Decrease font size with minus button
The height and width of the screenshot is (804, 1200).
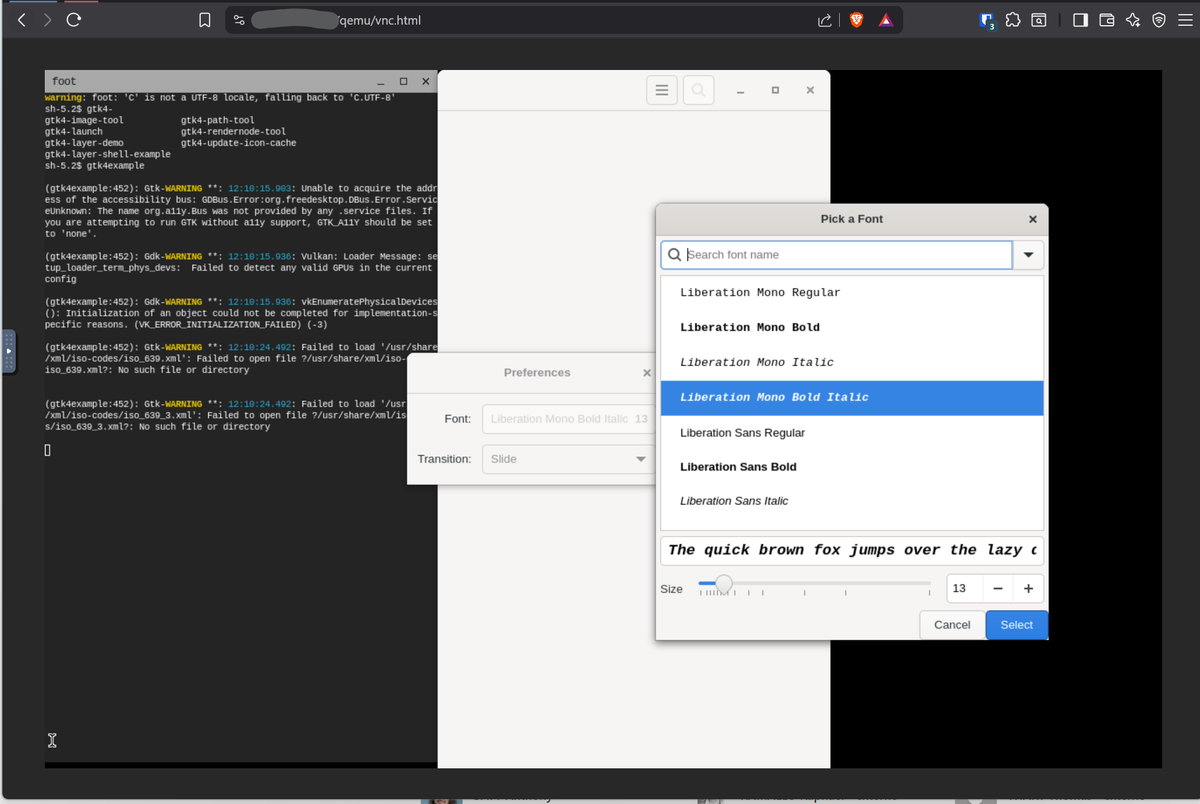pyautogui.click(x=998, y=589)
